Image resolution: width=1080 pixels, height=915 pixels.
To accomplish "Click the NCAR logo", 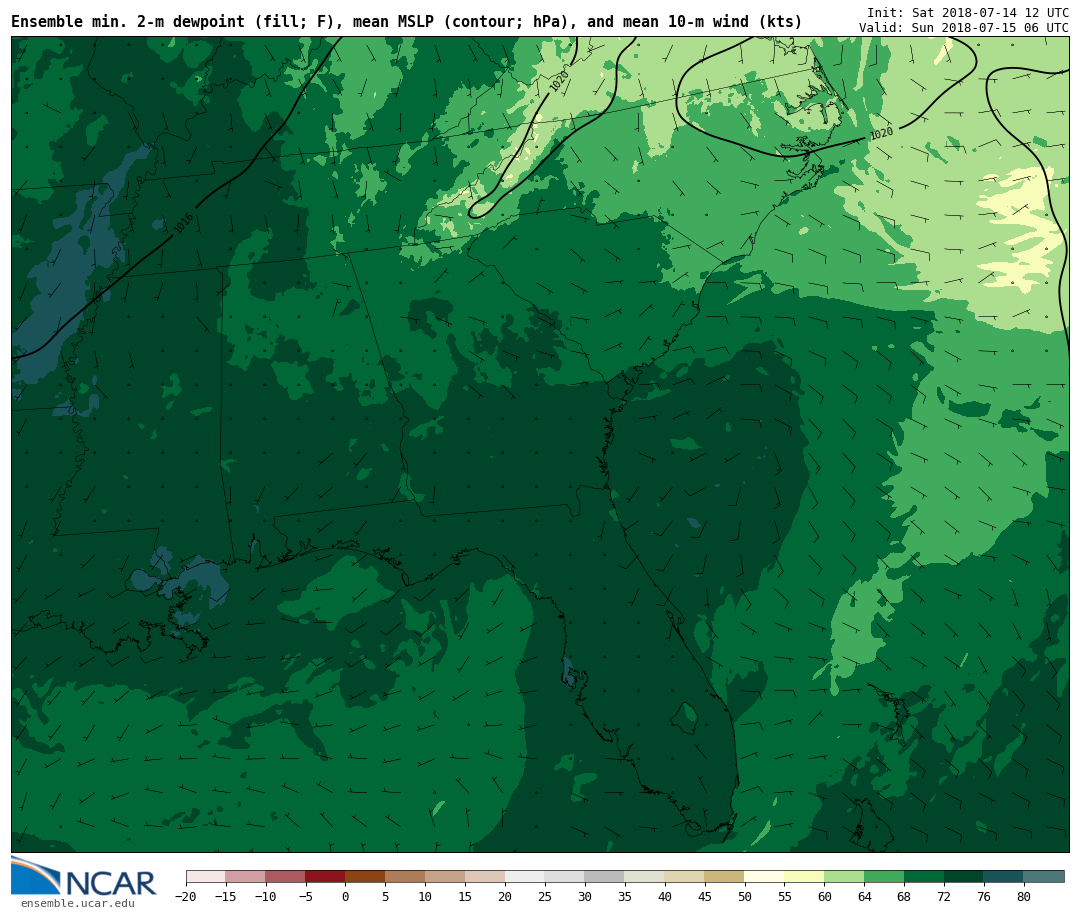I will 83,877.
